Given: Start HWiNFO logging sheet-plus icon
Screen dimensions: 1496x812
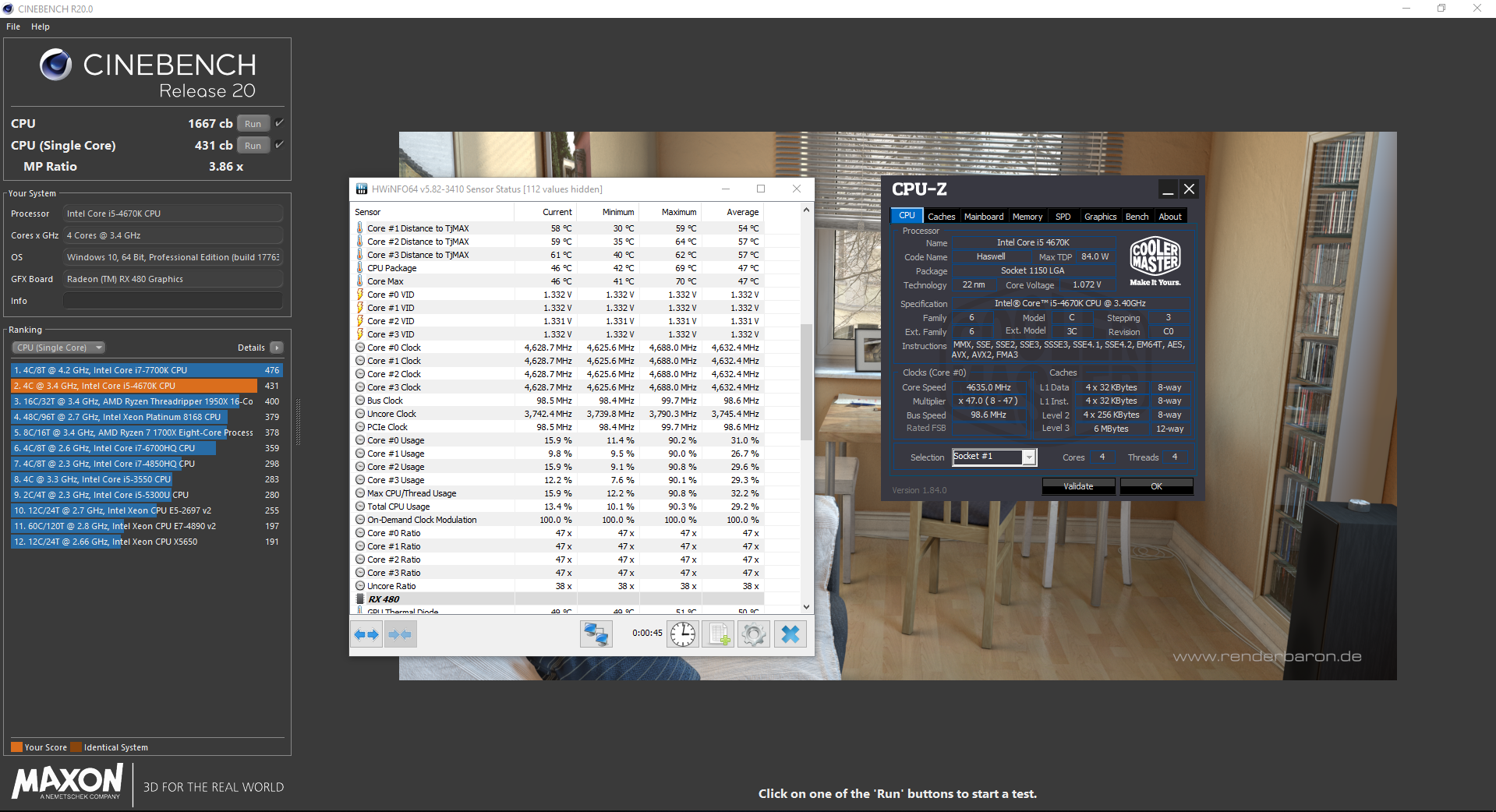Looking at the screenshot, I should point(718,634).
